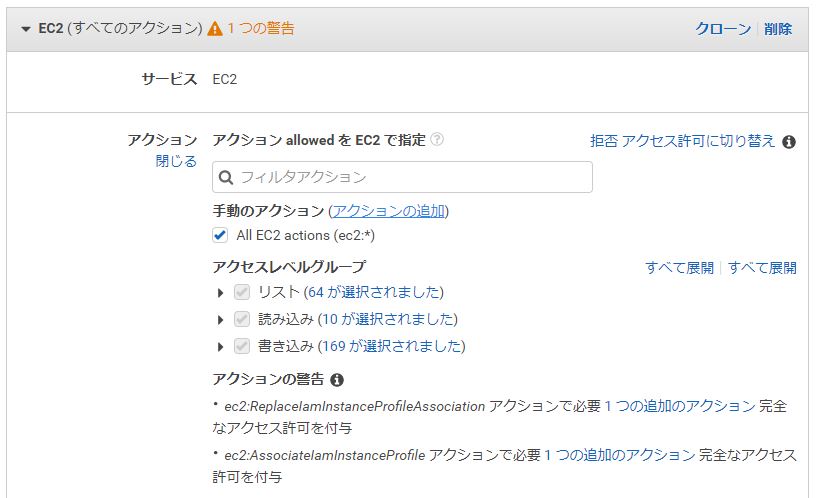The height and width of the screenshot is (498, 821).
Task: Click the 閉じる link under アクション
Action: point(176,161)
